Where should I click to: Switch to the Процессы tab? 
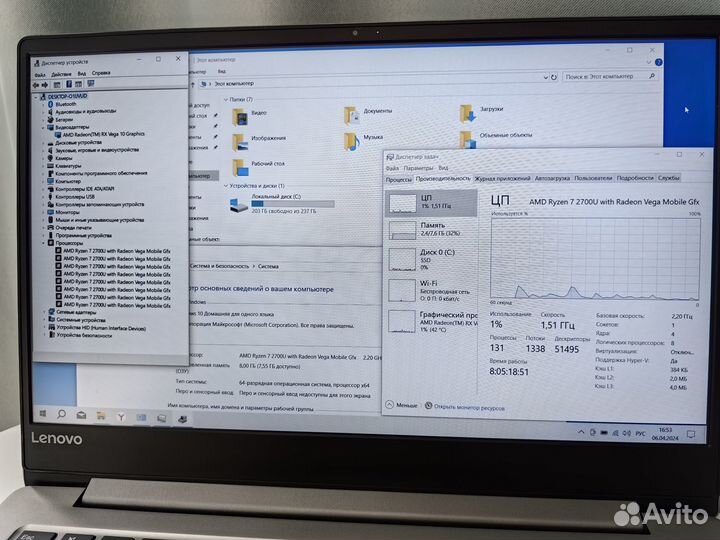[x=399, y=180]
